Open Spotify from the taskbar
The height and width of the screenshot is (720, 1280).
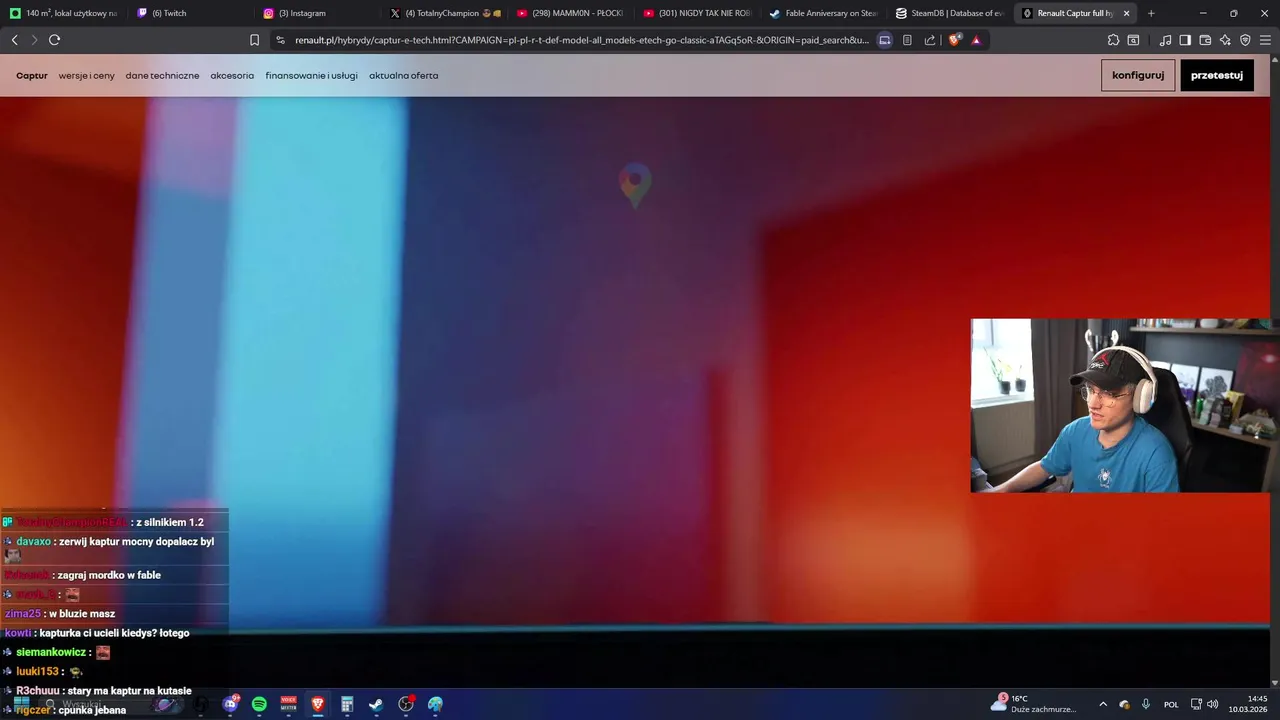[260, 704]
